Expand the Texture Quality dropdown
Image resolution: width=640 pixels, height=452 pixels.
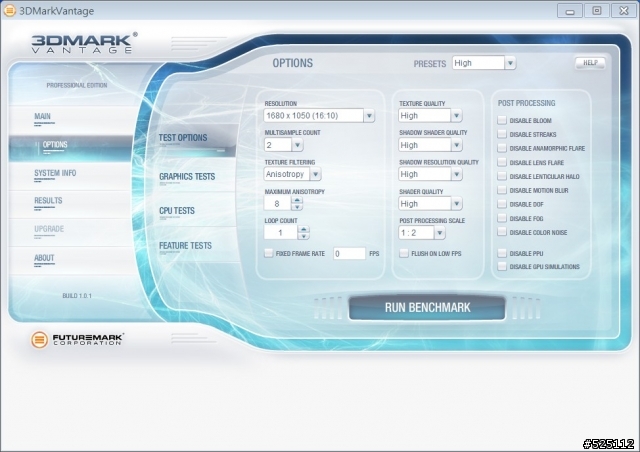pyautogui.click(x=456, y=116)
